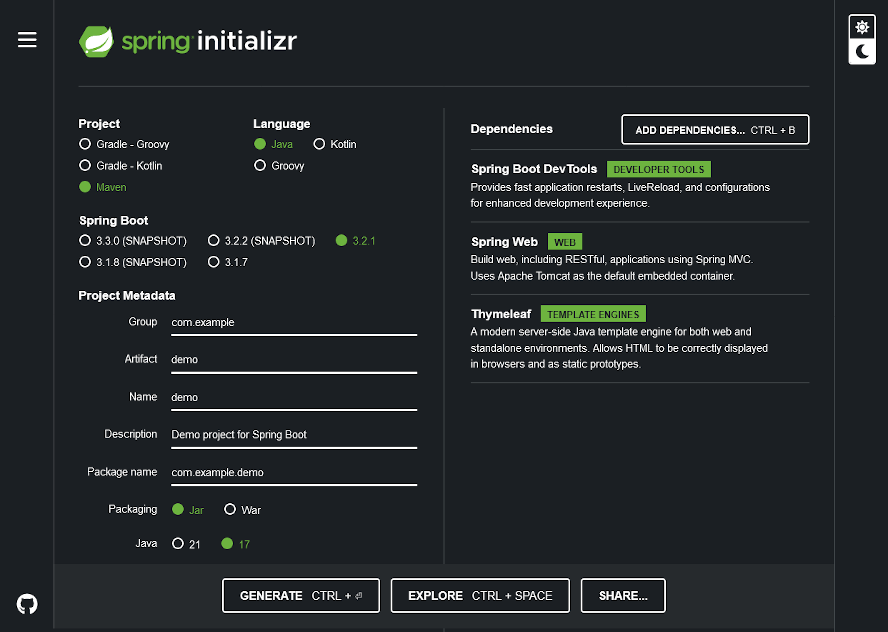The height and width of the screenshot is (632, 888).
Task: Focus the Artifact input field
Action: tap(294, 361)
